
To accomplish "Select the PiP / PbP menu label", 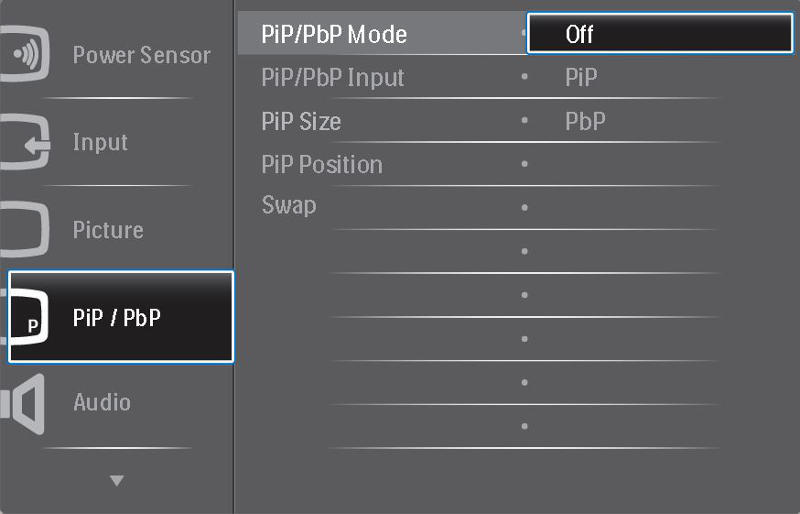I will click(117, 317).
